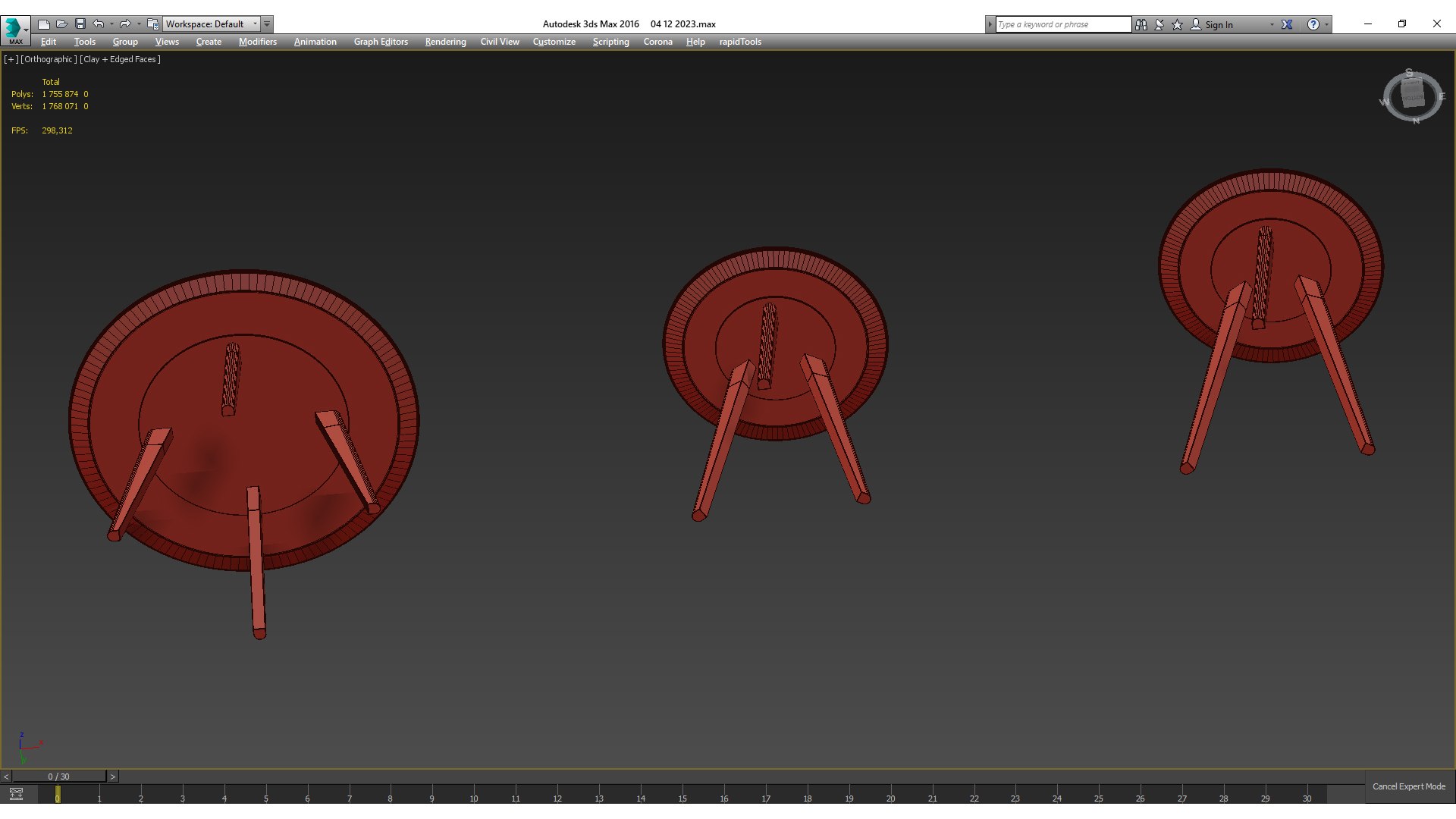Screen dimensions: 1456x819
Task: Click frame 15 on the timeline
Action: 682,795
